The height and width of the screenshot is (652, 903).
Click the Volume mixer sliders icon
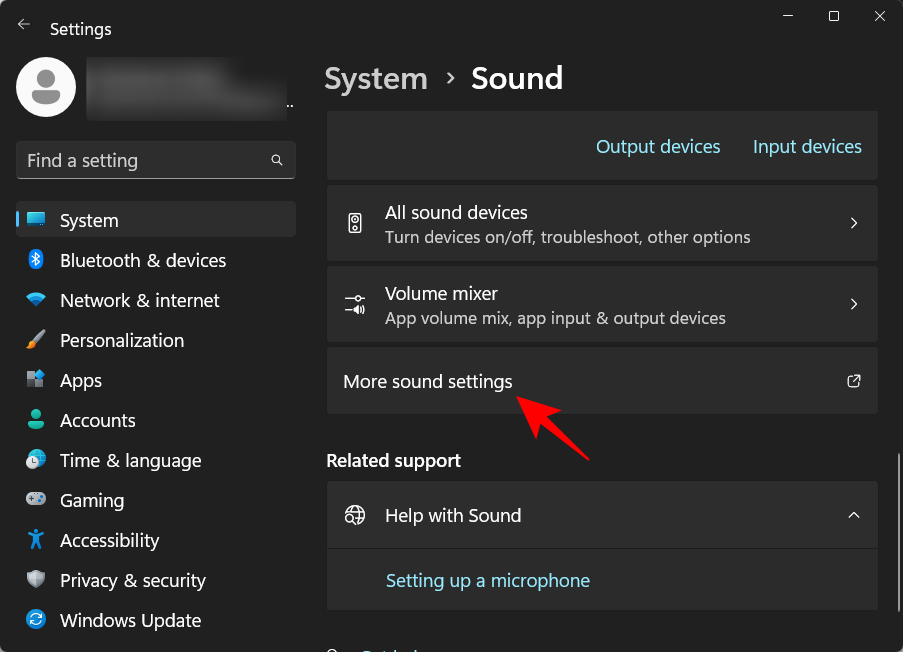click(354, 304)
